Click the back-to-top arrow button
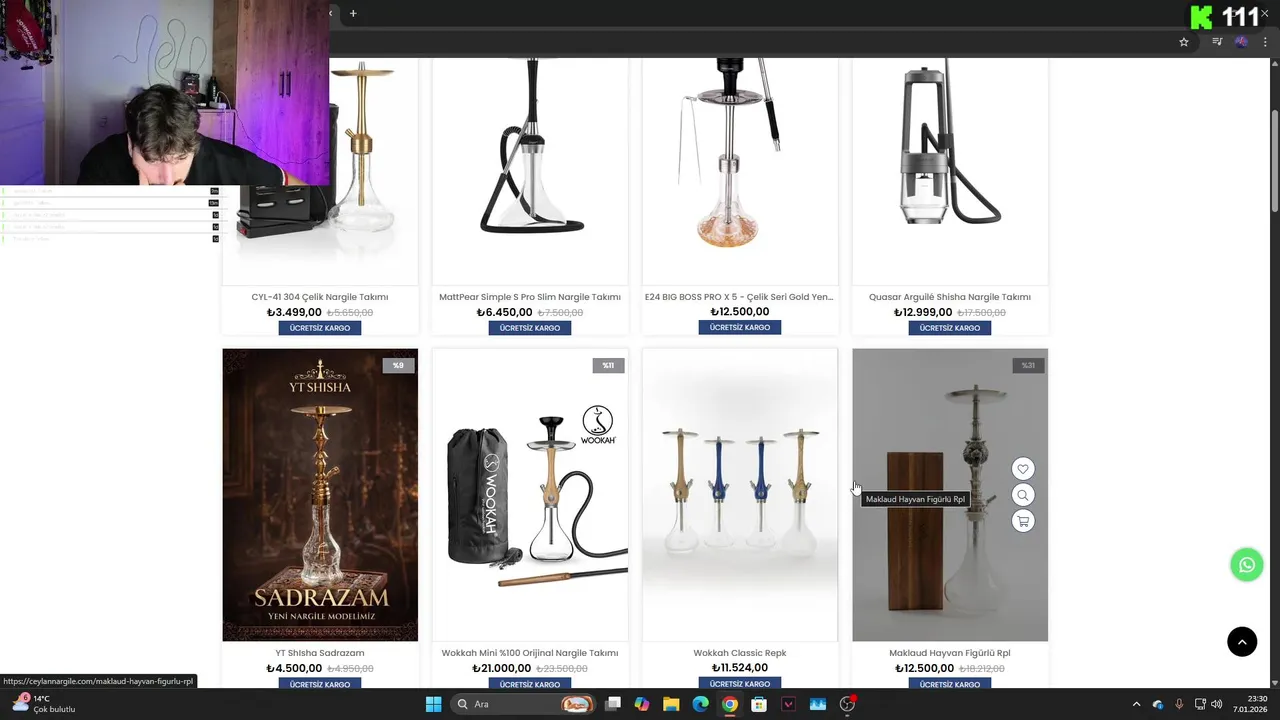1280x720 pixels. 1242,642
